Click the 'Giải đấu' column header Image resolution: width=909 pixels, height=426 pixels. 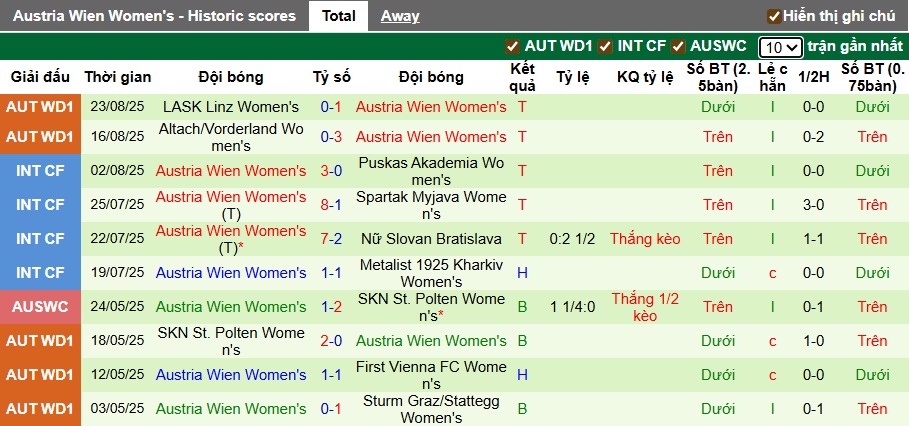coord(41,77)
